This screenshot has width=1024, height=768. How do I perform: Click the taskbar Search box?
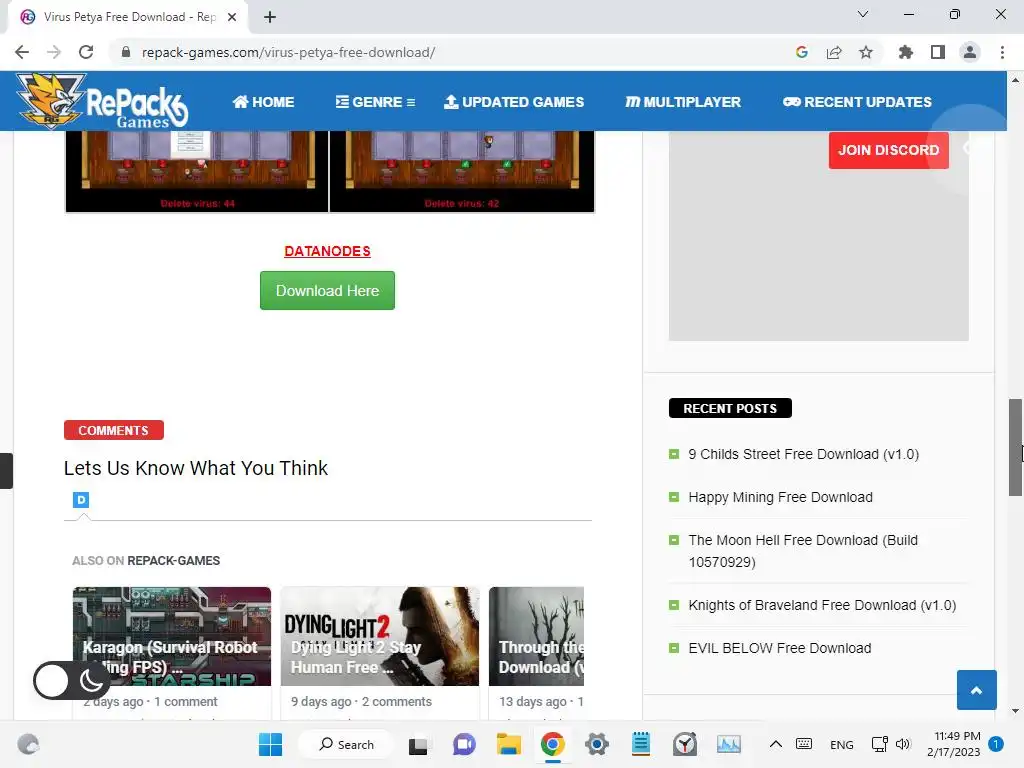point(346,744)
